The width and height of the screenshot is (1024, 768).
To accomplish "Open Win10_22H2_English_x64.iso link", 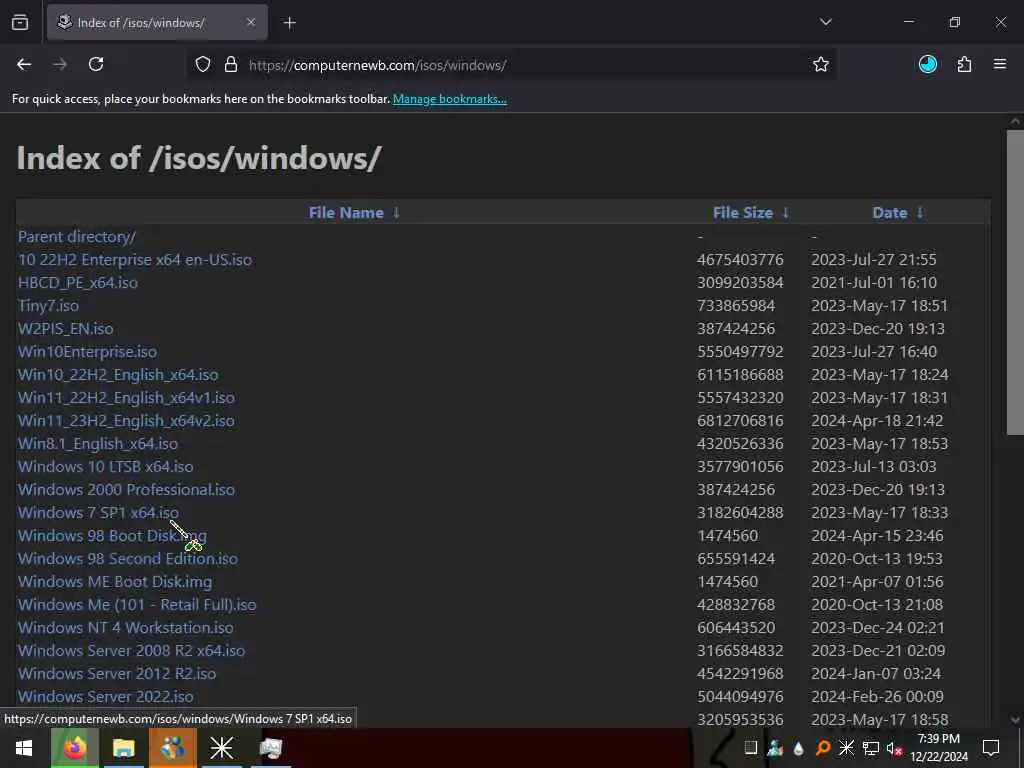I will [118, 375].
